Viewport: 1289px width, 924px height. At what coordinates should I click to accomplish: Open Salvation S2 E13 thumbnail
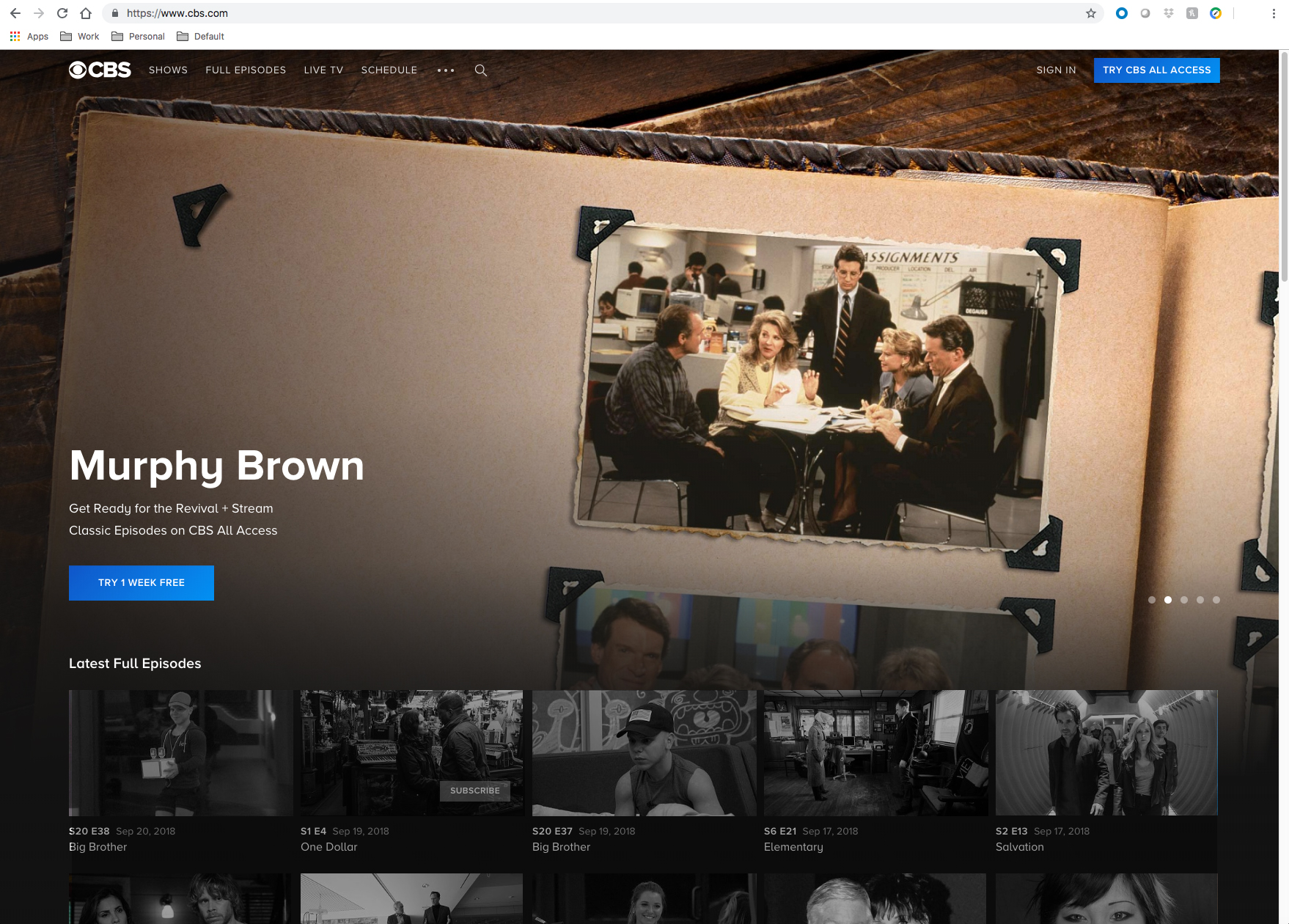1106,753
